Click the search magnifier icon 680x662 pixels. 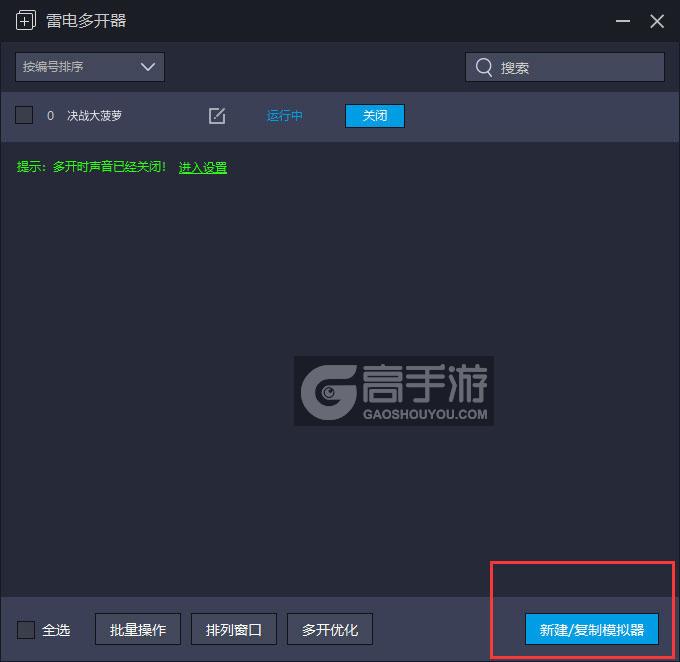pos(484,67)
